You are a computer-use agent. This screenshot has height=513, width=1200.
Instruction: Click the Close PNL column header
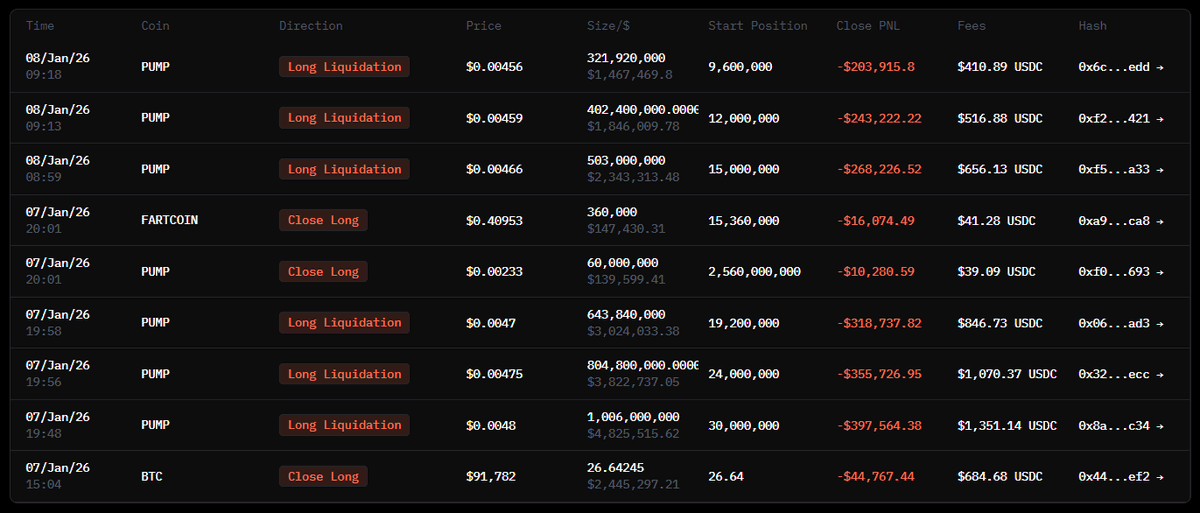pyautogui.click(x=868, y=26)
